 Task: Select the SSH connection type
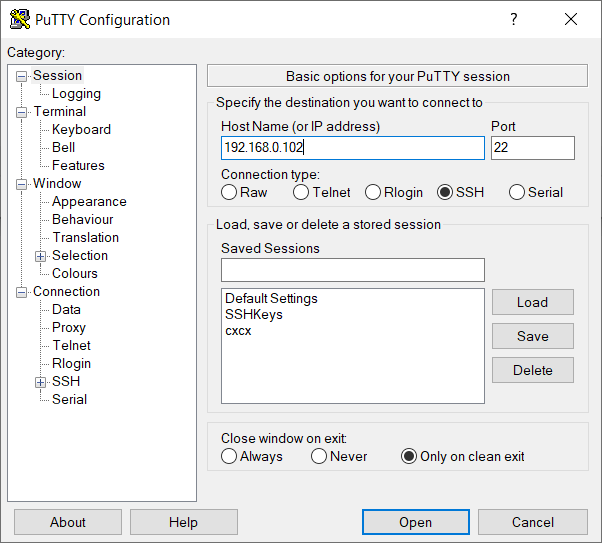coord(445,193)
